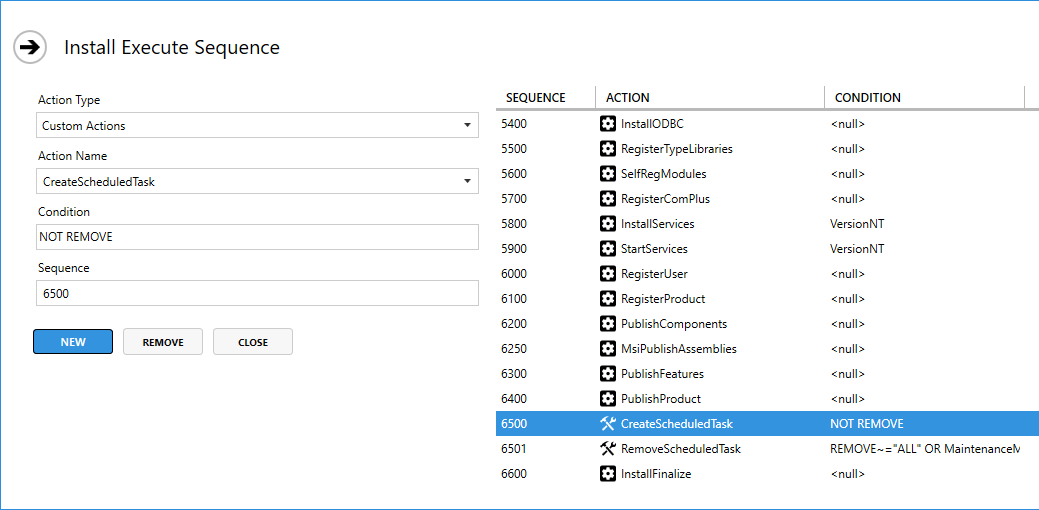This screenshot has width=1039, height=510.
Task: Click the CONDITION column header
Action: point(867,98)
